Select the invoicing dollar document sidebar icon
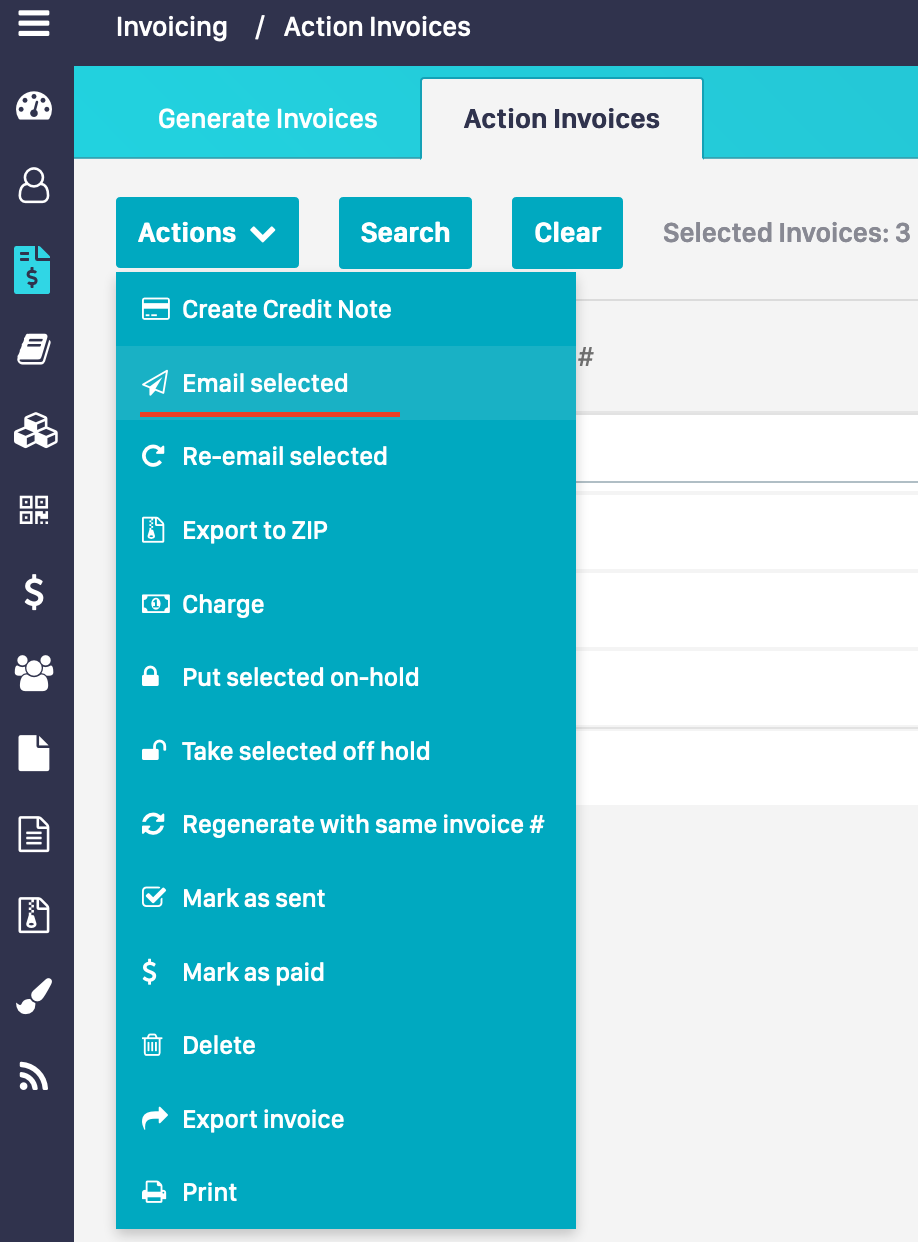 [x=33, y=269]
